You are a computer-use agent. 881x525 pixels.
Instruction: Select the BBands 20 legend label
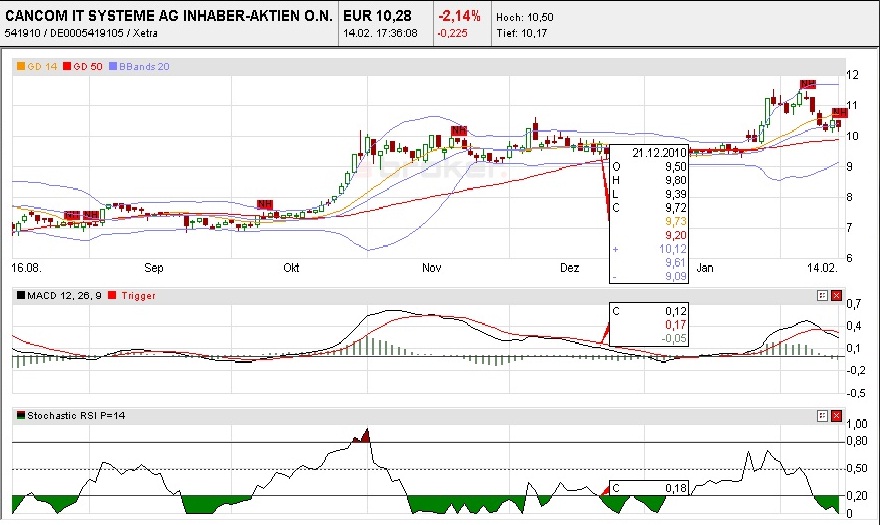(144, 66)
